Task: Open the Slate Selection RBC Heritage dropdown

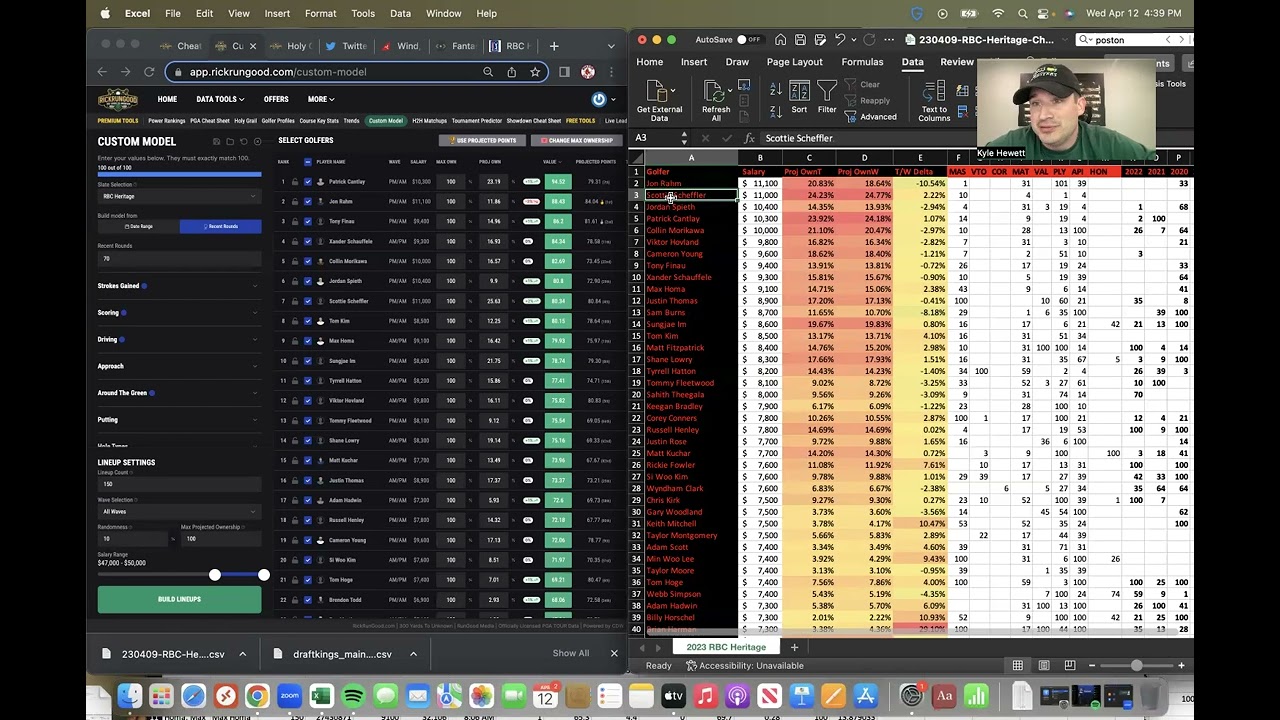Action: [179, 197]
